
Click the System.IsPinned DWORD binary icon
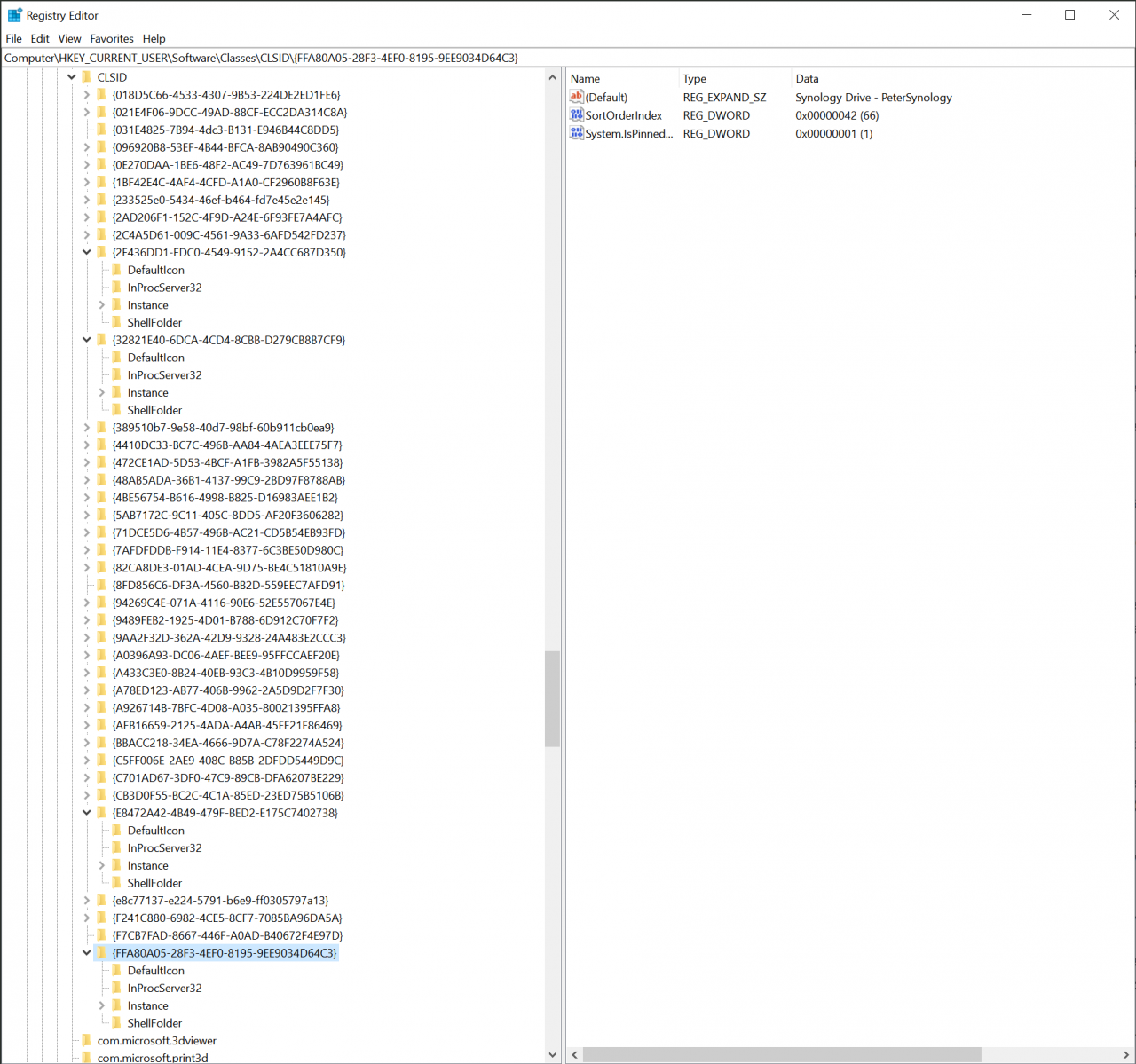tap(577, 133)
